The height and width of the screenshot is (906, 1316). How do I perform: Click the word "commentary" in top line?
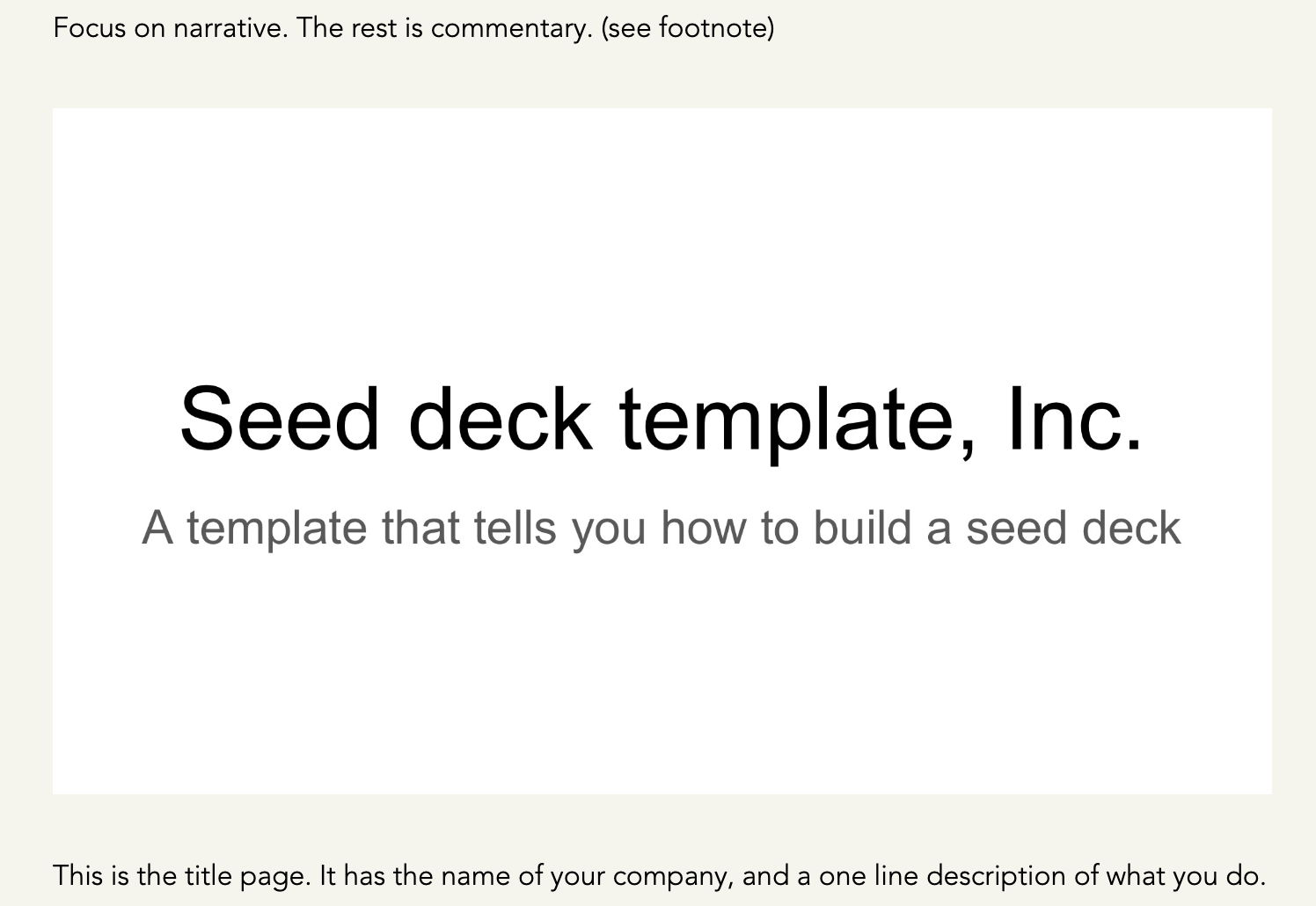click(x=508, y=29)
